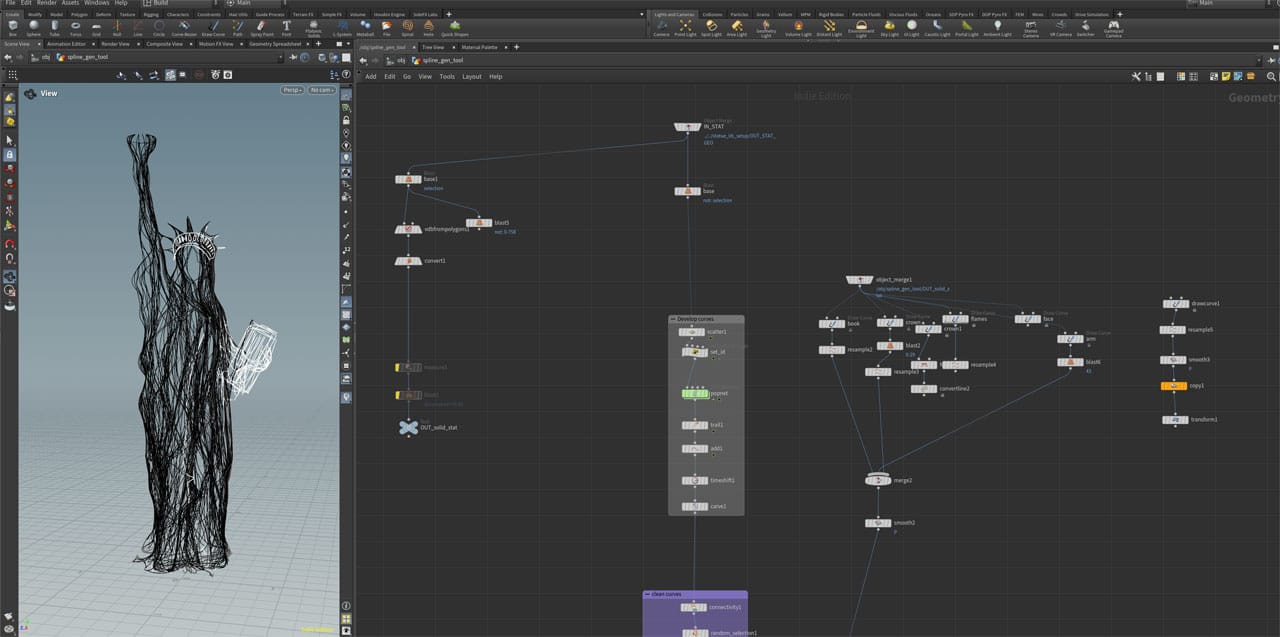Choose the Draw Curve shelf tool

point(213,28)
